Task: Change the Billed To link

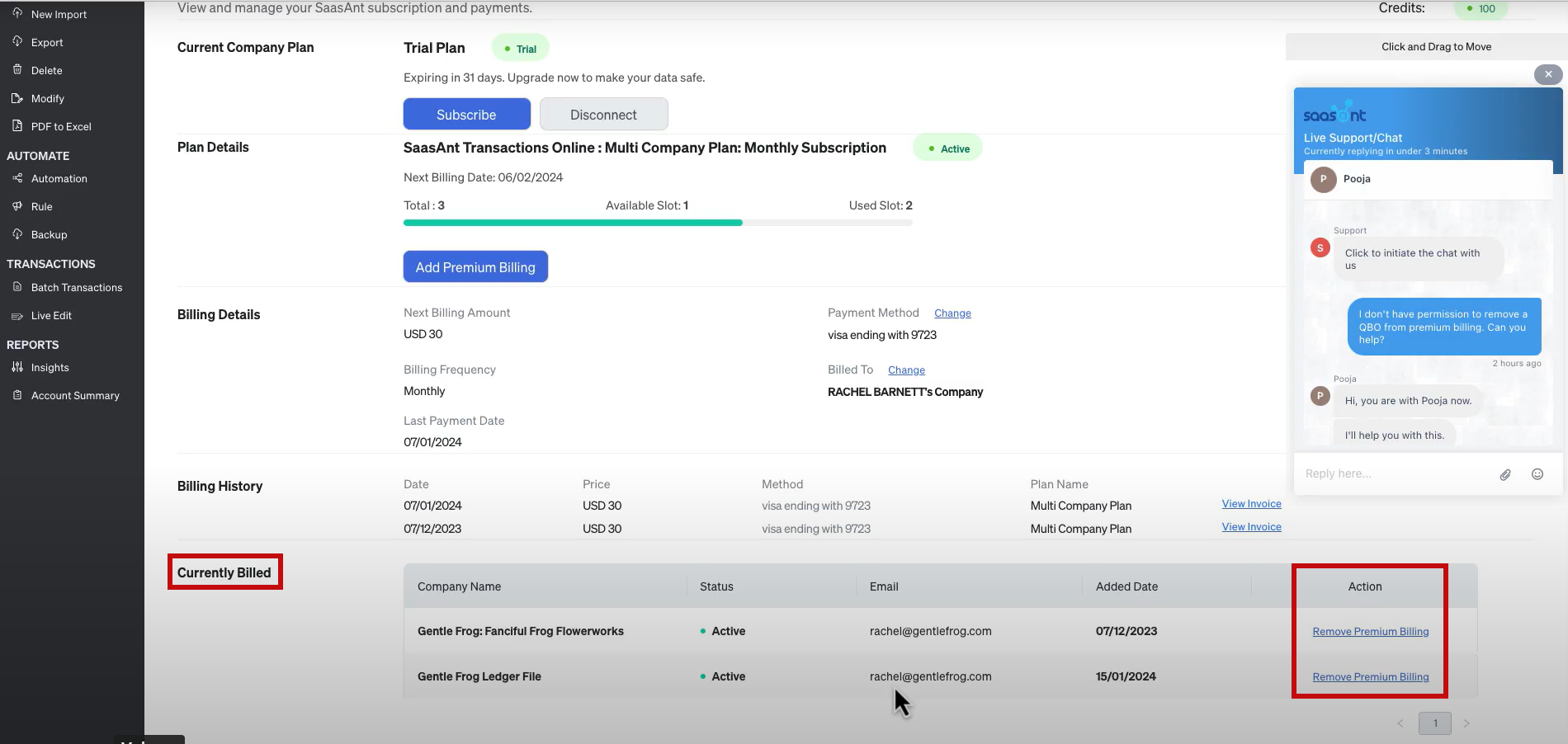Action: (x=906, y=370)
